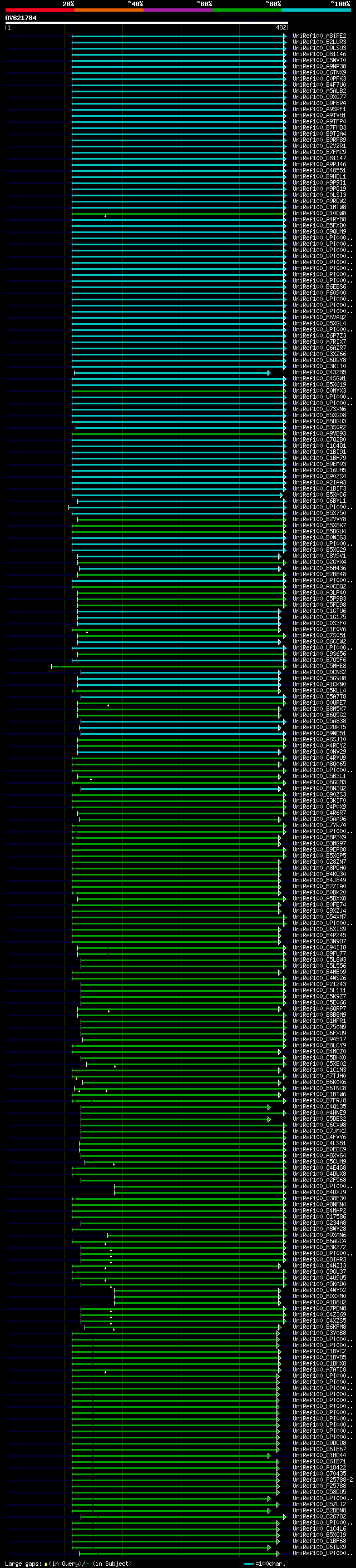Select label UniRef100_Q16UH5
Viewport: 356px width, 1568px height.
[x=319, y=471]
